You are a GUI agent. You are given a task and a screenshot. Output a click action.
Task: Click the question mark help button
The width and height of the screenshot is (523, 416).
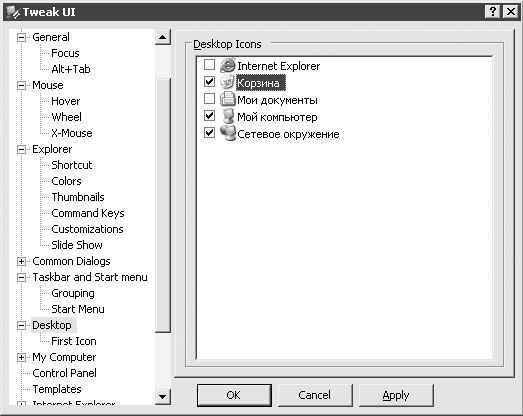(493, 12)
